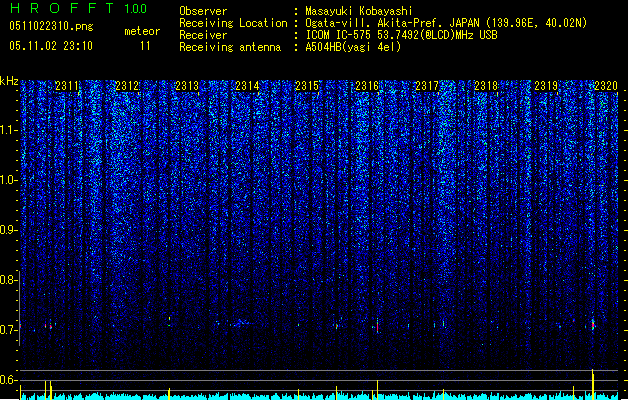629x400 pixels.
Task: Click the 1.0 kHz axis label
Action: click(8, 180)
